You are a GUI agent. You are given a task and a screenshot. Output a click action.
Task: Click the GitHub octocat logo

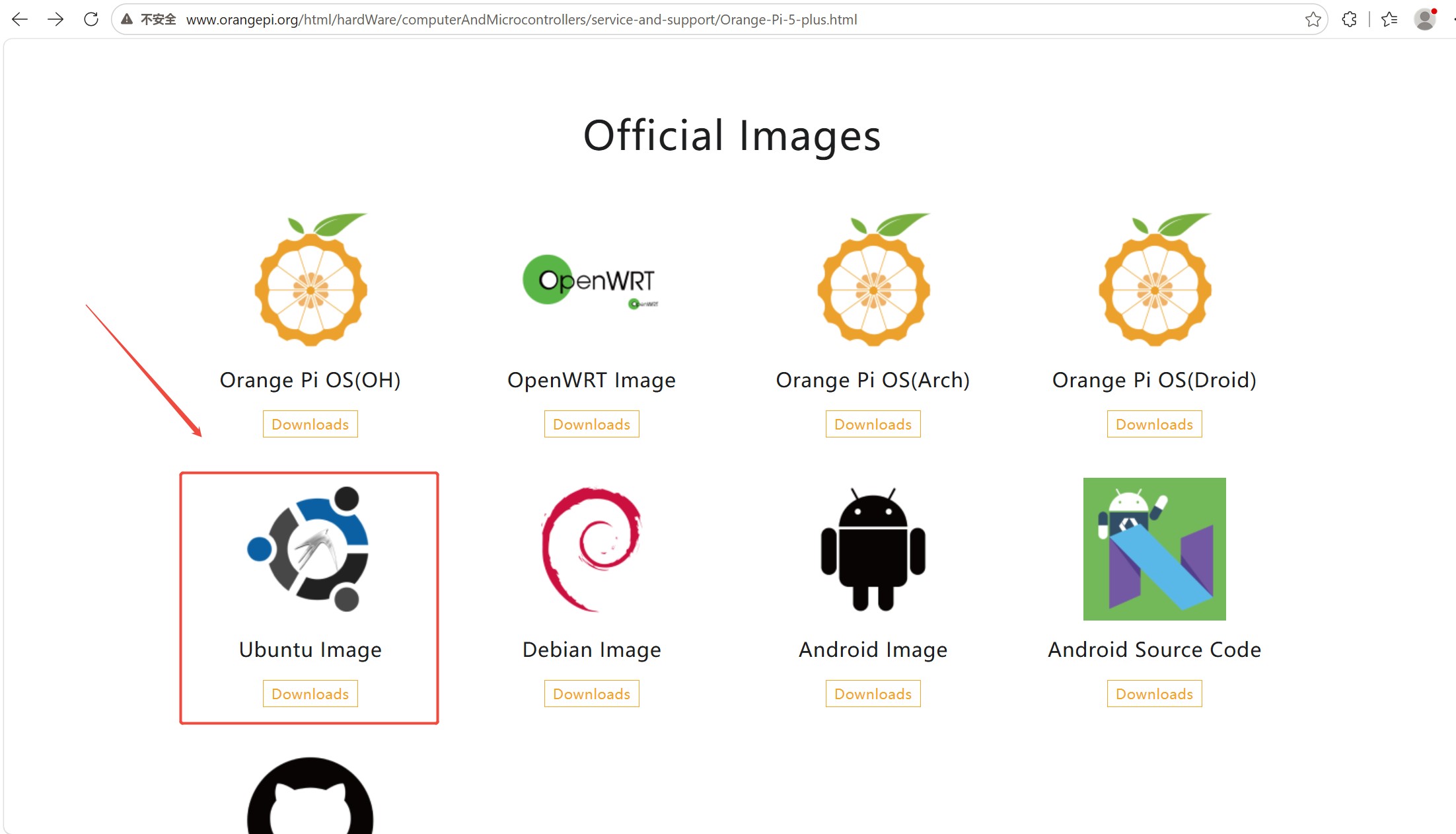tap(310, 796)
